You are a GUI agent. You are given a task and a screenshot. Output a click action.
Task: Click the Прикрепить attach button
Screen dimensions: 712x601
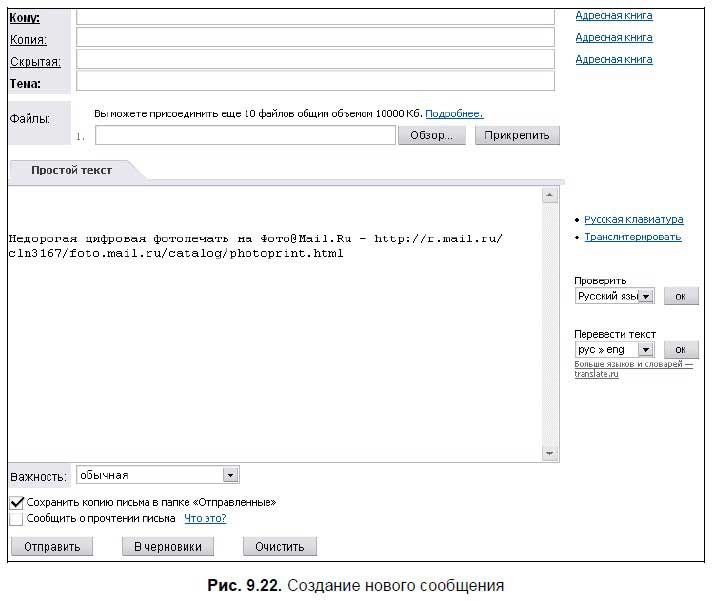point(517,135)
